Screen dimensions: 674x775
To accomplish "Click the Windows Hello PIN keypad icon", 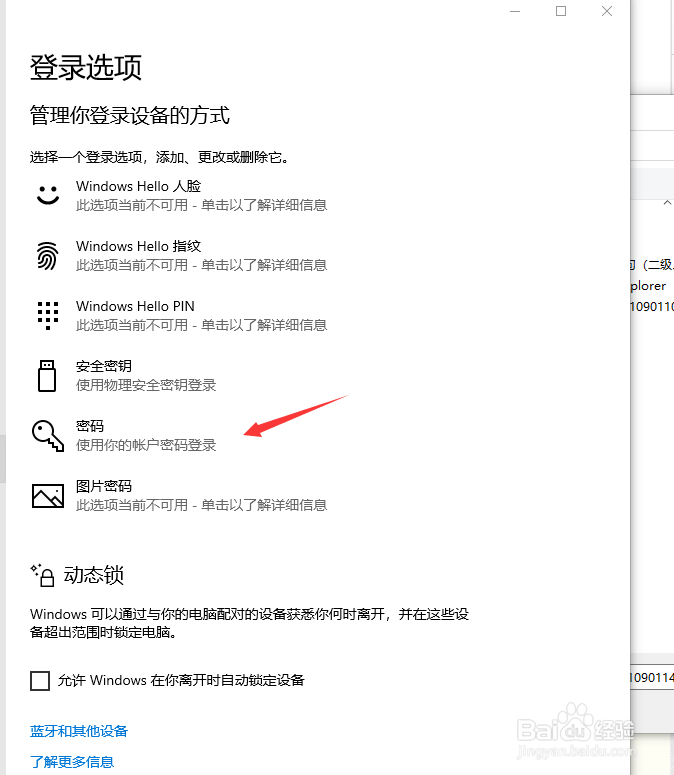I will [48, 315].
